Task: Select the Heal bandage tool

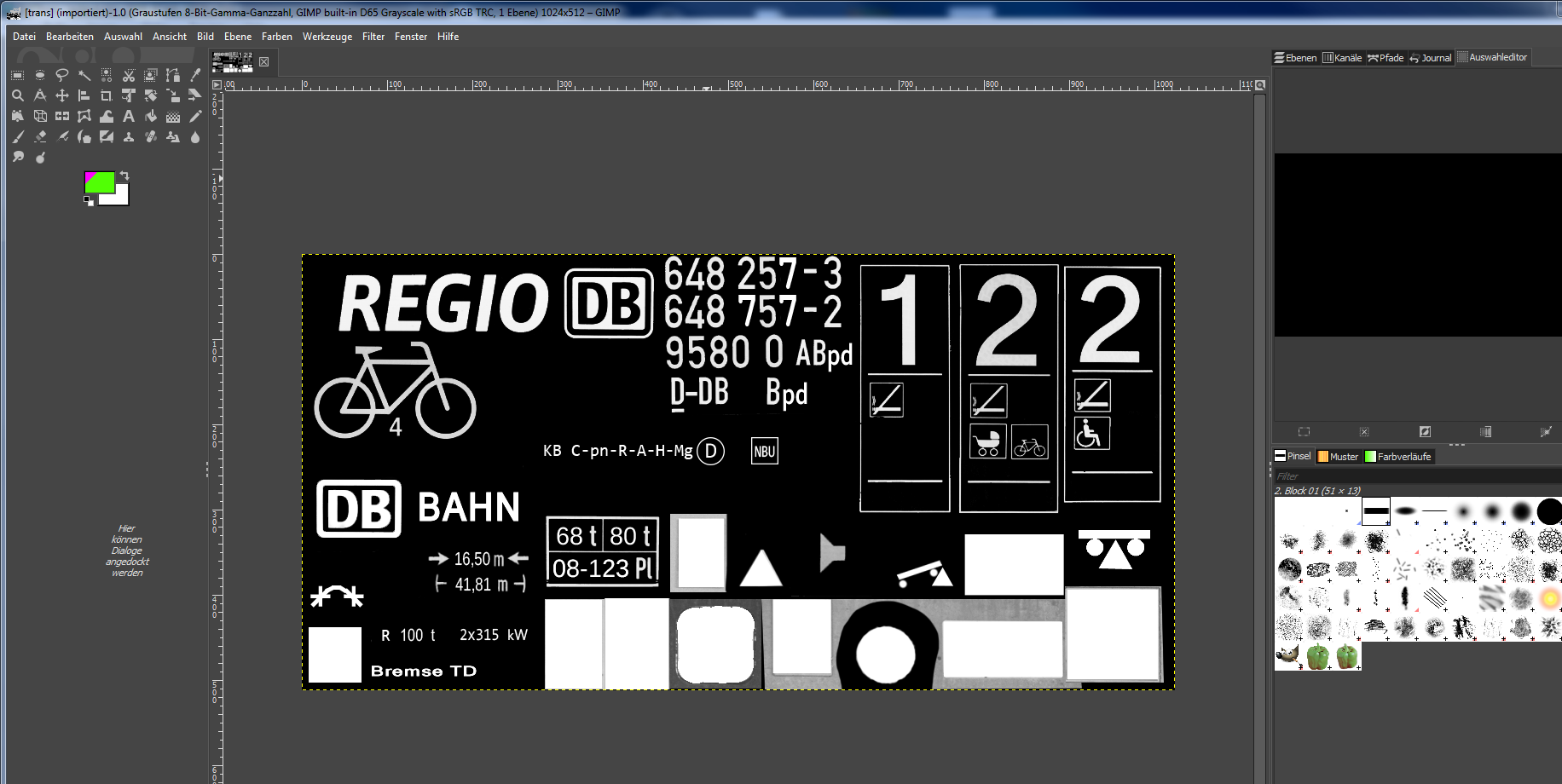Action: point(150,136)
